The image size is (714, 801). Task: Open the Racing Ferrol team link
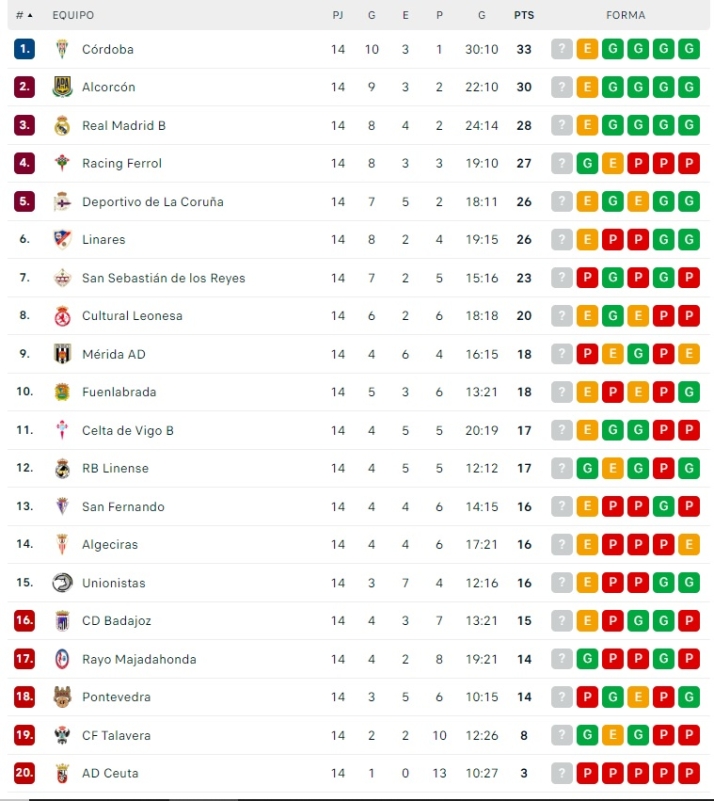tap(121, 163)
